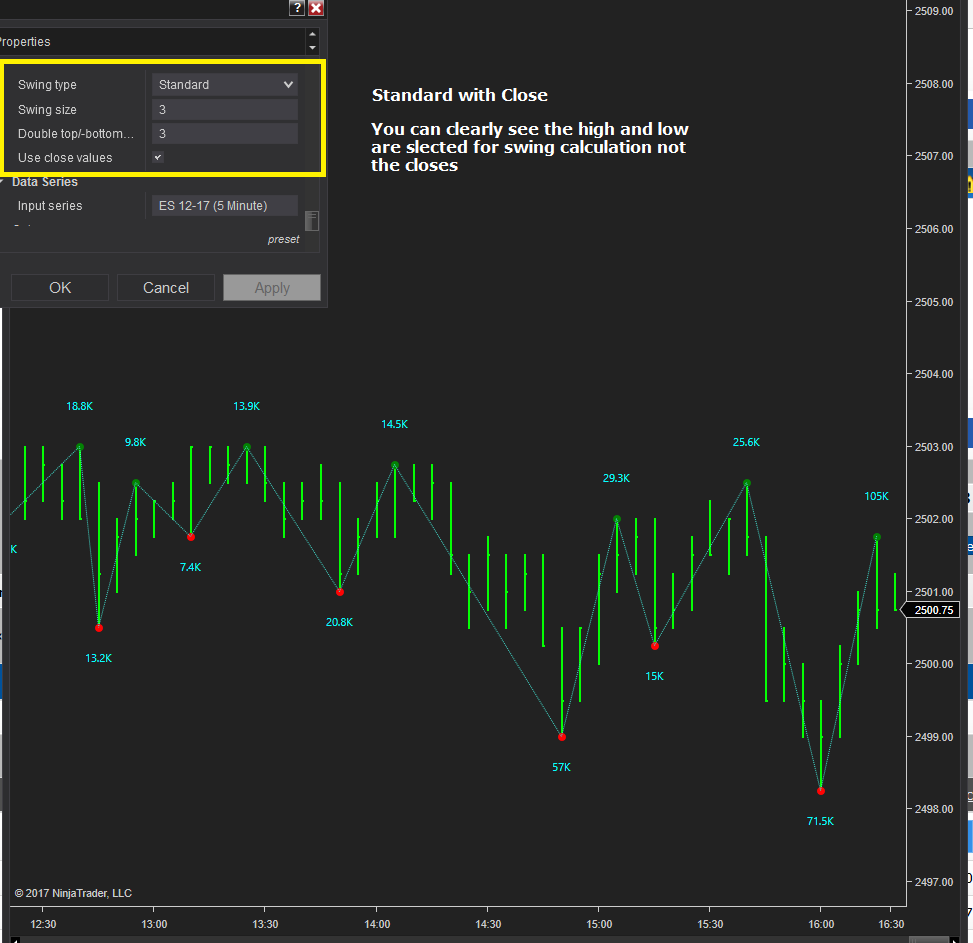
Task: Click the red swing low dot above 57K
Action: 562,737
